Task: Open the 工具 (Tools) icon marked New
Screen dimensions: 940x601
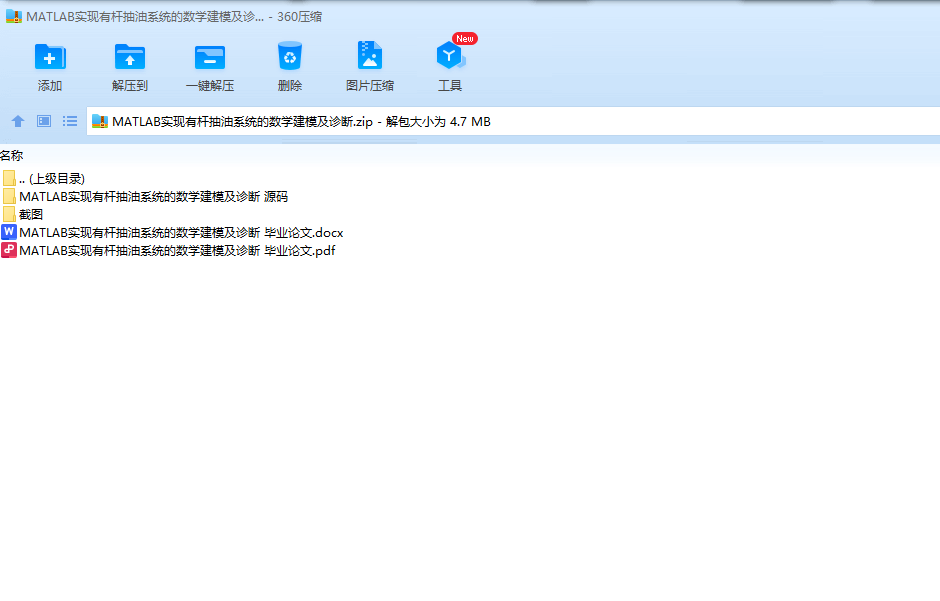Action: click(450, 56)
